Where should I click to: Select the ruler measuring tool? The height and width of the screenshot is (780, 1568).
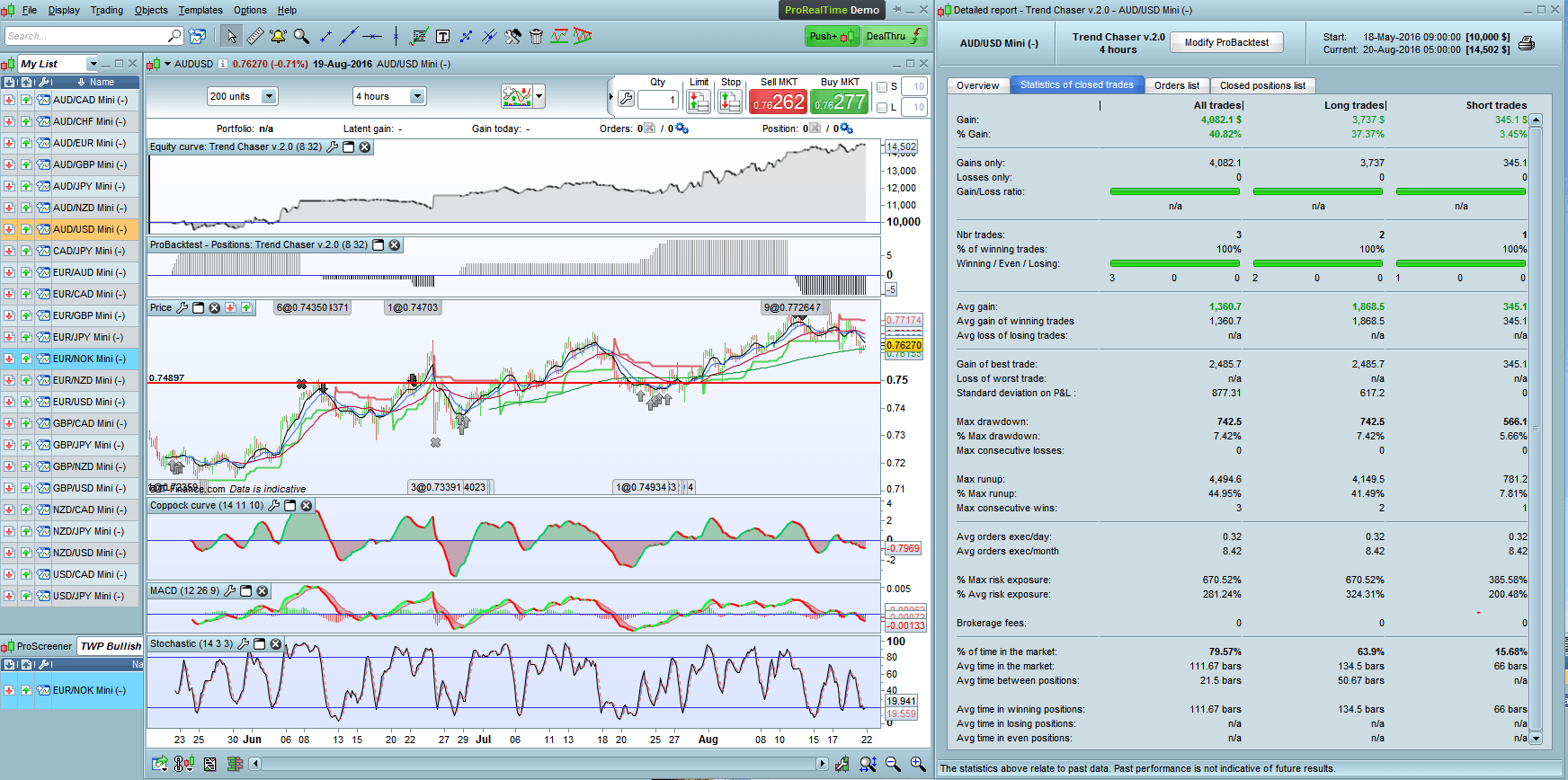pyautogui.click(x=255, y=36)
